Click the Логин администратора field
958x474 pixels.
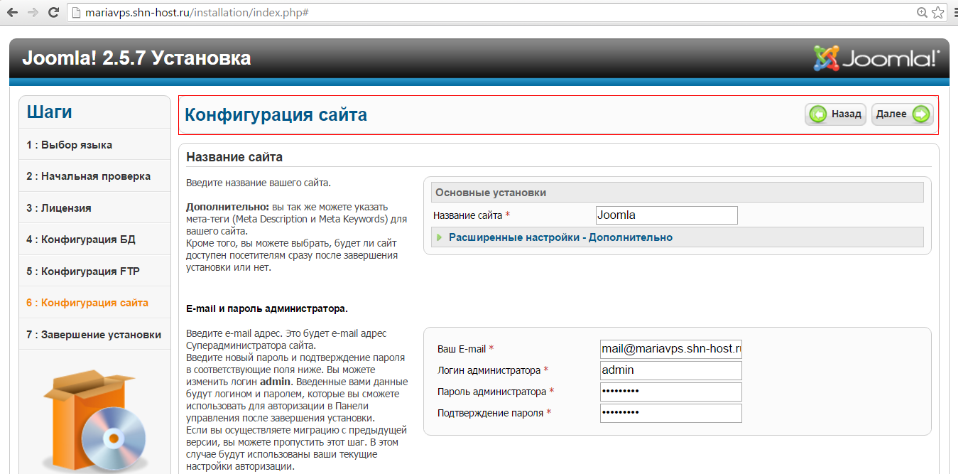coord(671,370)
